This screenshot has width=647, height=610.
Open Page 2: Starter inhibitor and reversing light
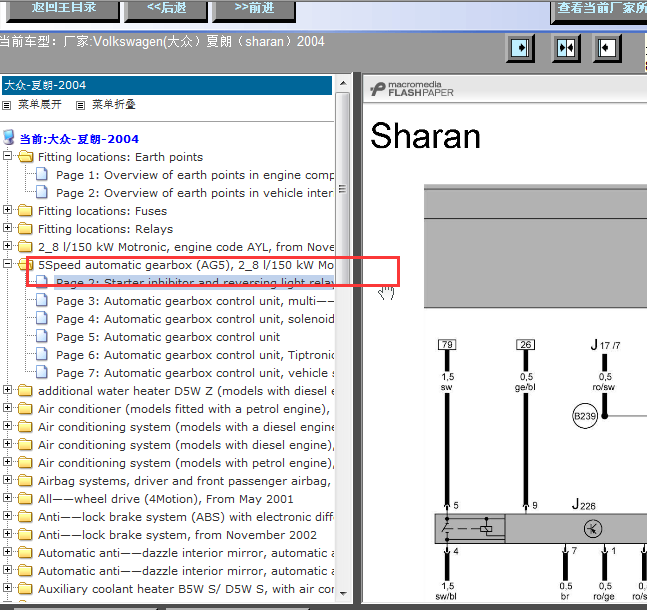[194, 282]
